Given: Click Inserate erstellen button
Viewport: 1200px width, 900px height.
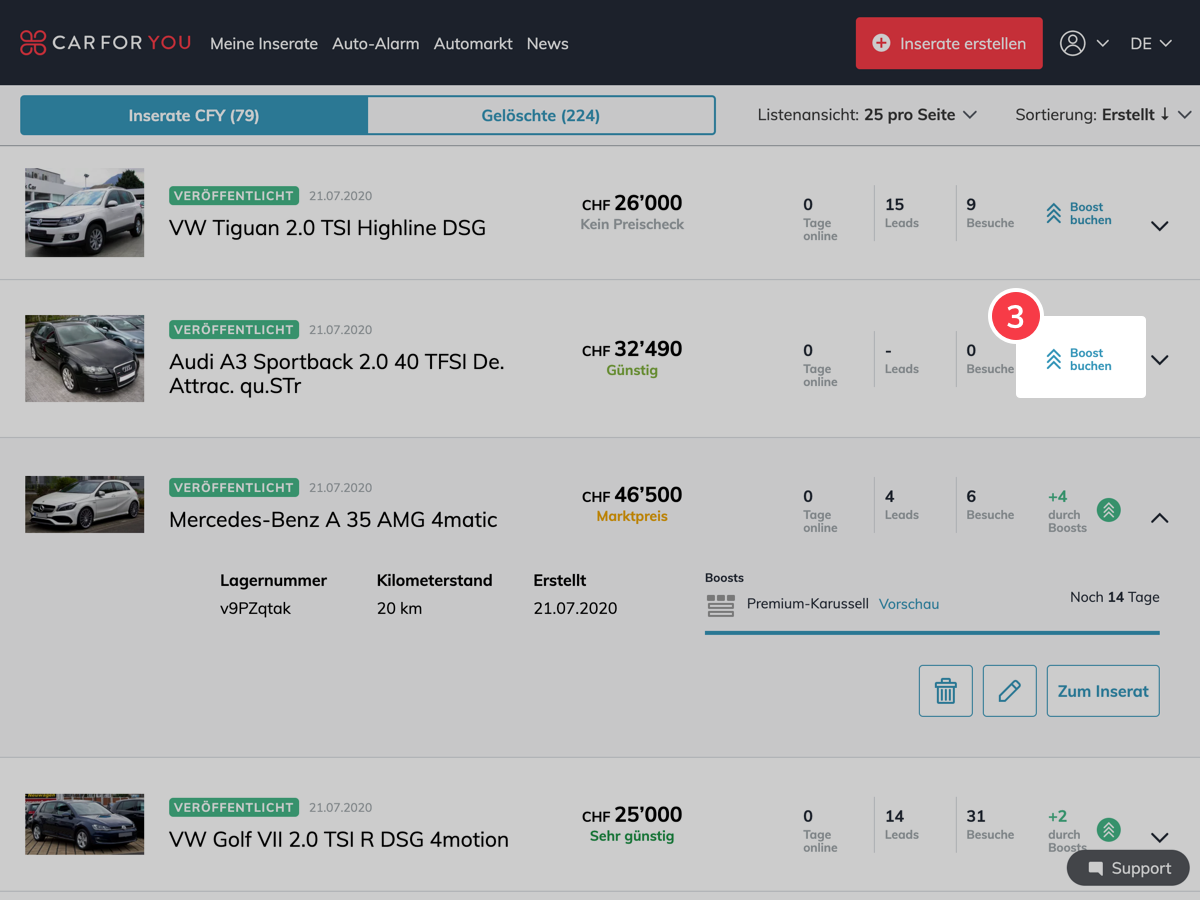Looking at the screenshot, I should coord(949,43).
